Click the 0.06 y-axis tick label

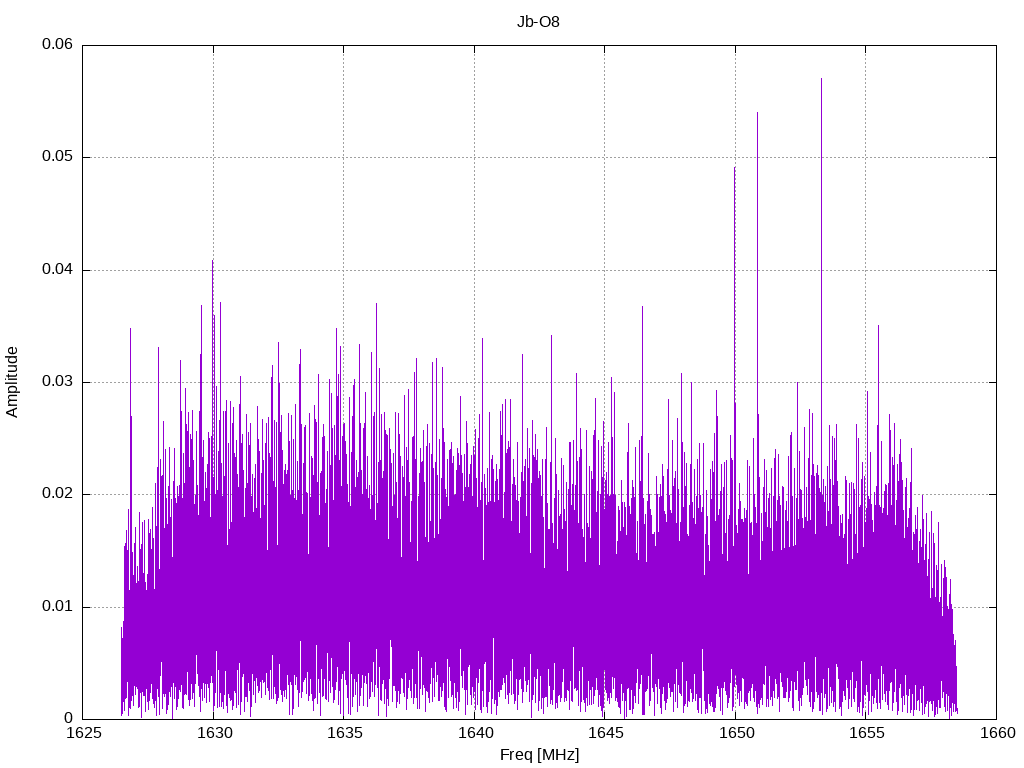click(x=57, y=44)
